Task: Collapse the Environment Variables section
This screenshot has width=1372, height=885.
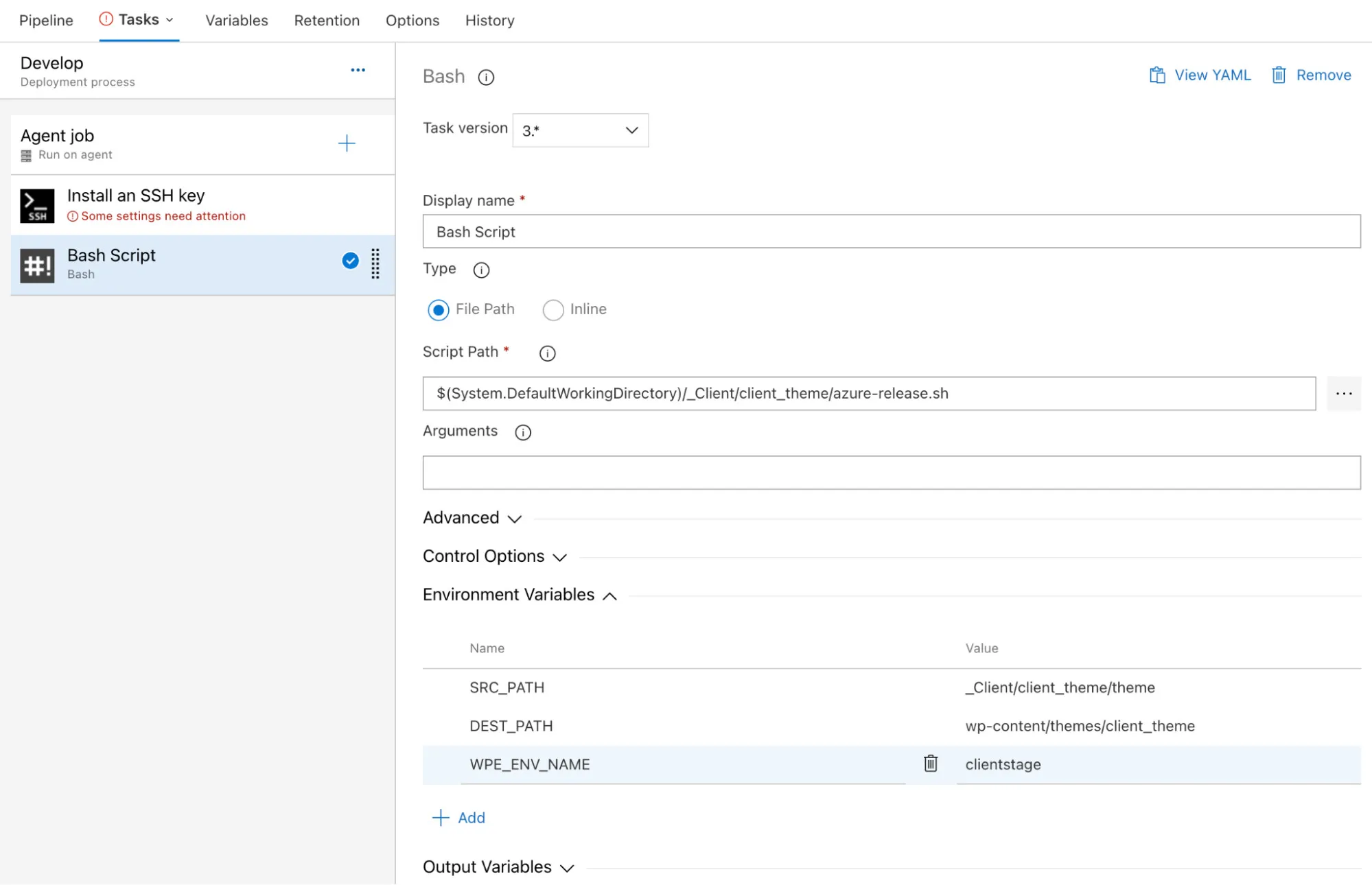Action: point(519,595)
